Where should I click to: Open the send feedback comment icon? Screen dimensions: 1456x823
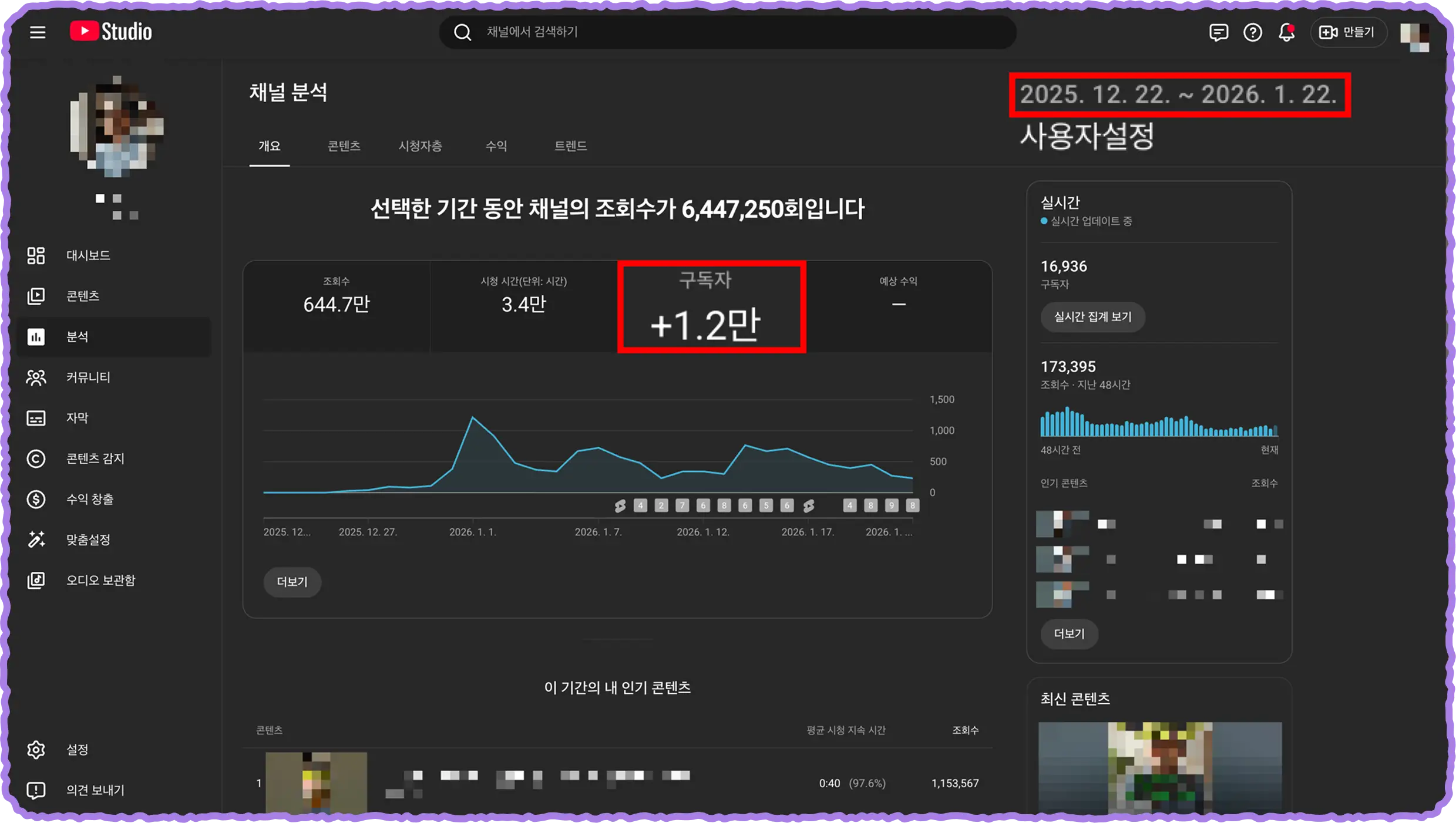click(1219, 32)
